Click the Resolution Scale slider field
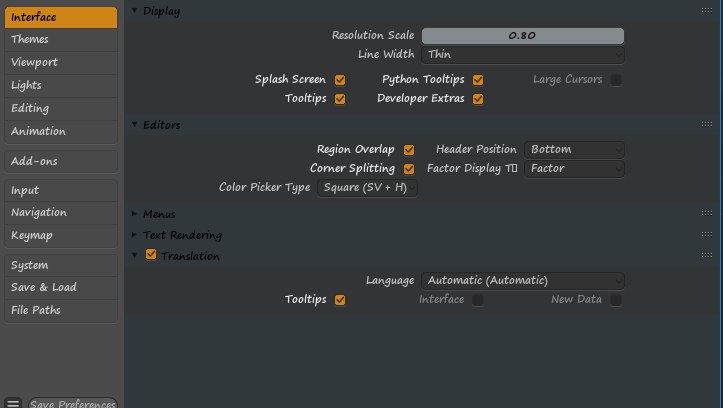Image resolution: width=723 pixels, height=408 pixels. pyautogui.click(x=523, y=35)
